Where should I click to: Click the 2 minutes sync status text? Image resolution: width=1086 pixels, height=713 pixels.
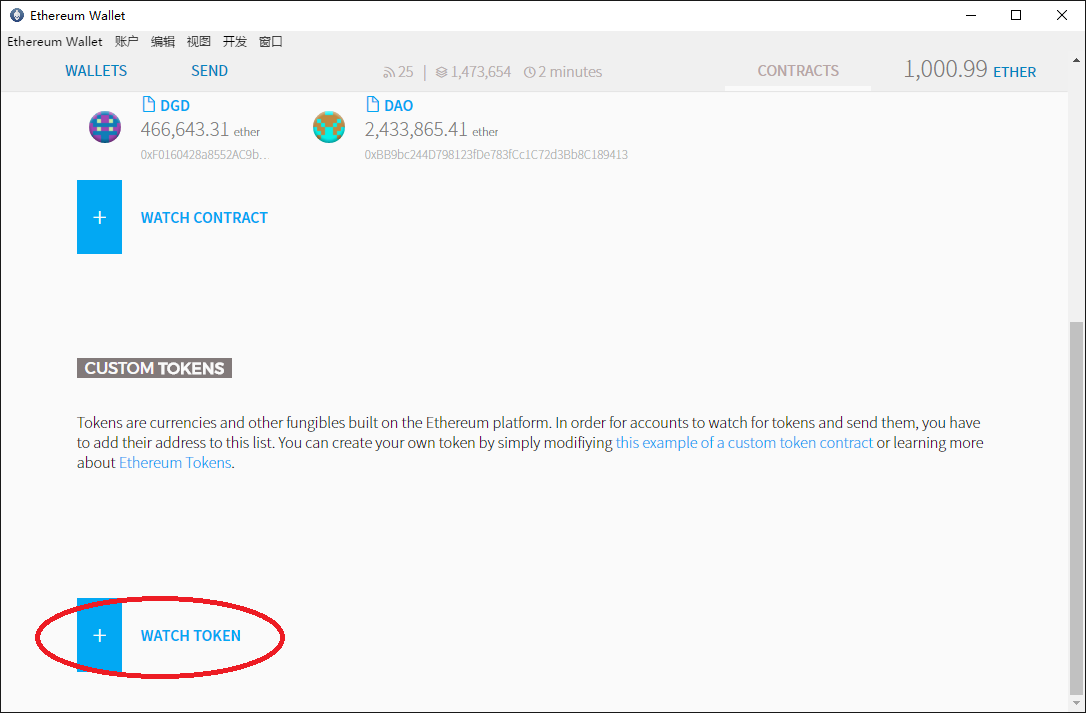570,72
